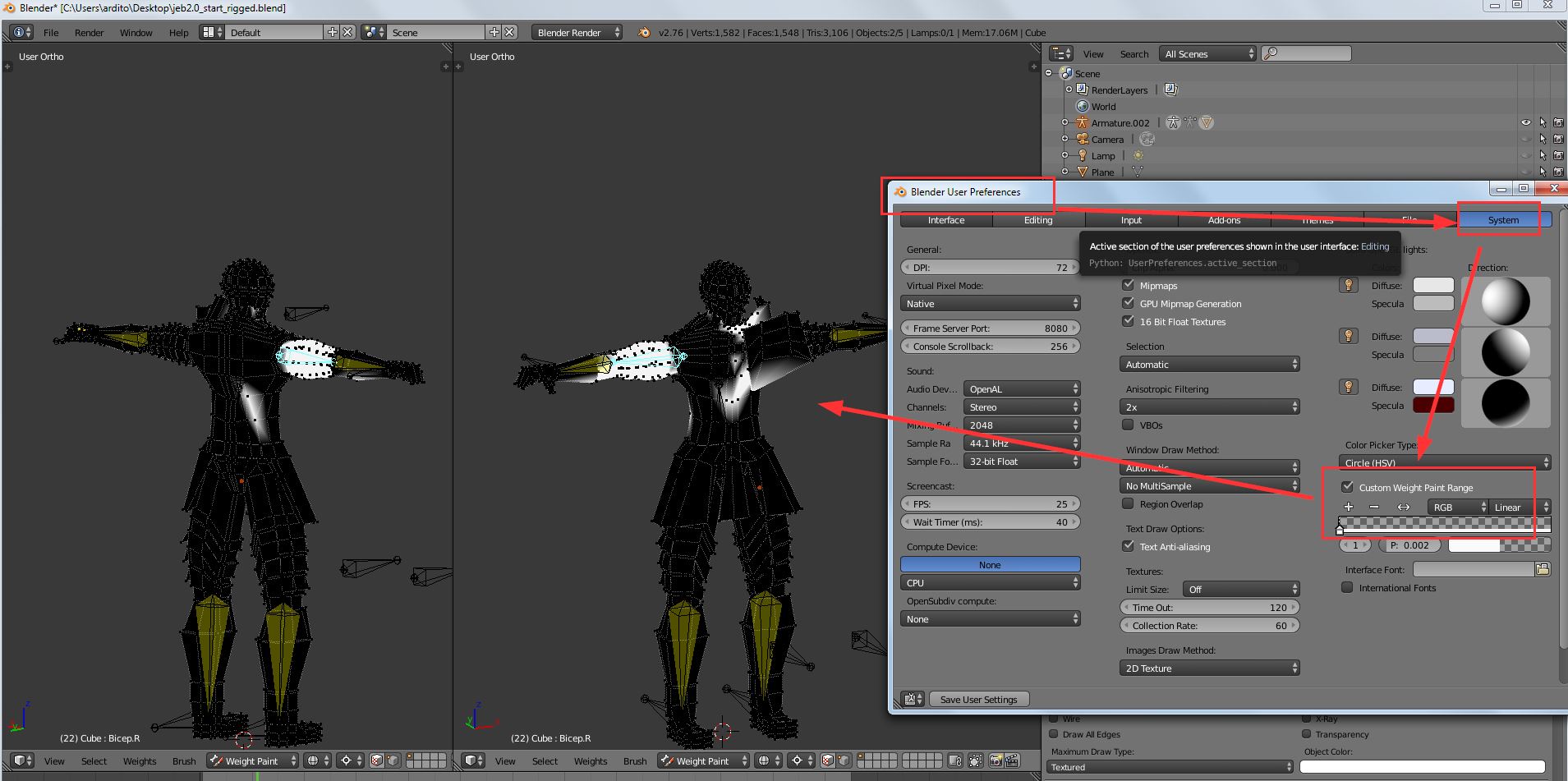Open viewport shading selector in left viewport
The image size is (1568, 781).
[x=316, y=760]
